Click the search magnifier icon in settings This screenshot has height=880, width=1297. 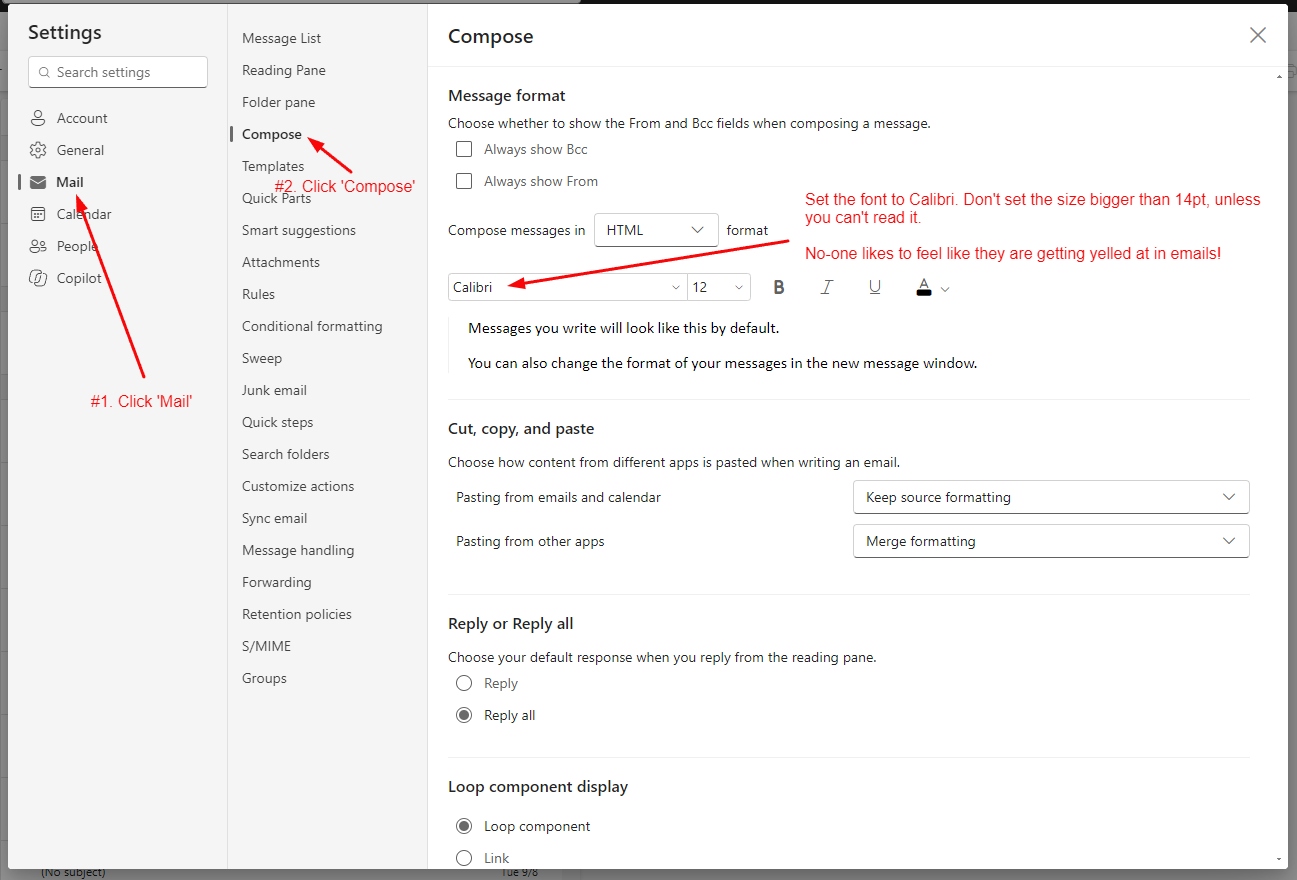(x=43, y=72)
